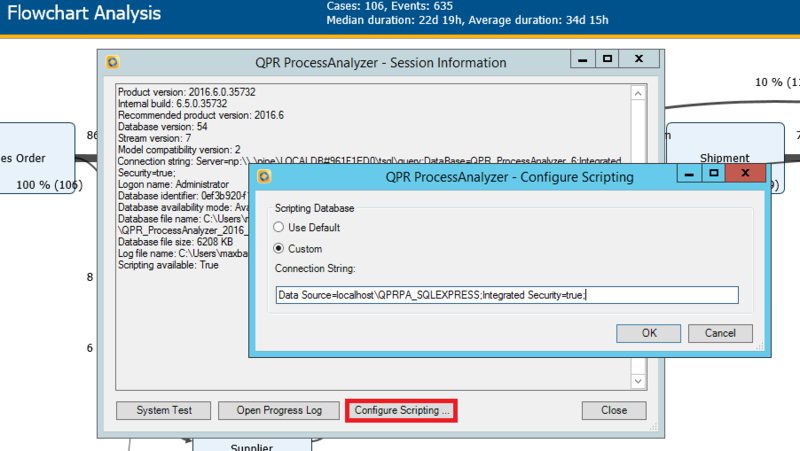Image resolution: width=800 pixels, height=451 pixels.
Task: Maximize the Configure Scripting dialog
Action: (713, 173)
